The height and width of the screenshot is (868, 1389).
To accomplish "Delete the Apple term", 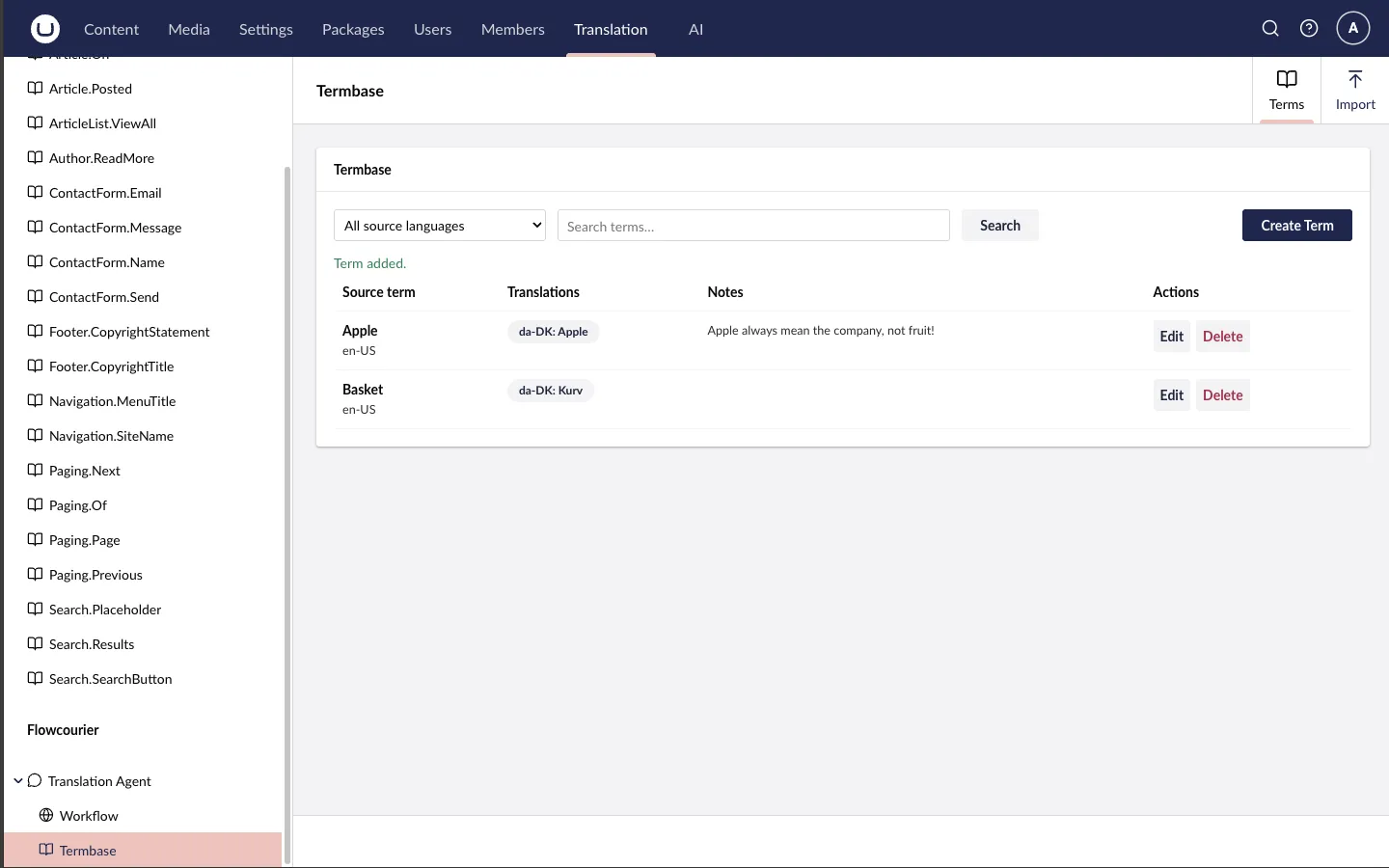I will coord(1223,337).
